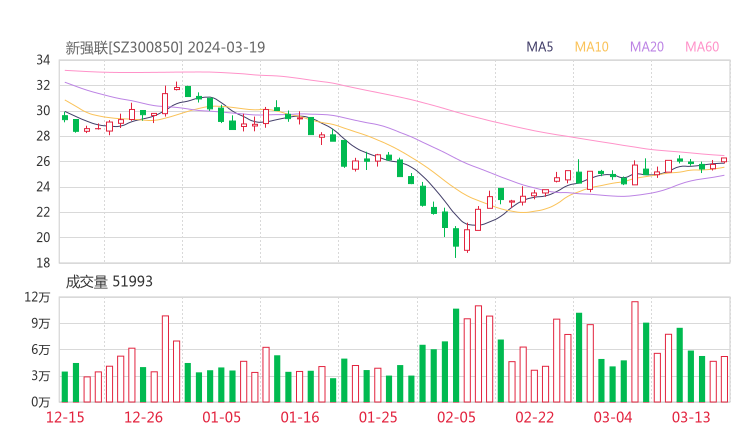Click the price axis value 34

pyautogui.click(x=43, y=60)
